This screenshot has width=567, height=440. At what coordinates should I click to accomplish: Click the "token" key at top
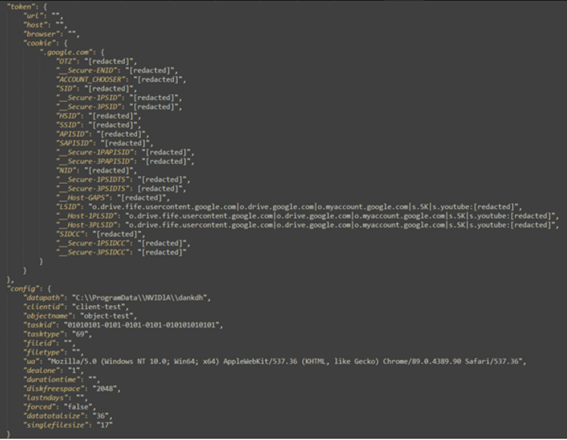pyautogui.click(x=21, y=7)
